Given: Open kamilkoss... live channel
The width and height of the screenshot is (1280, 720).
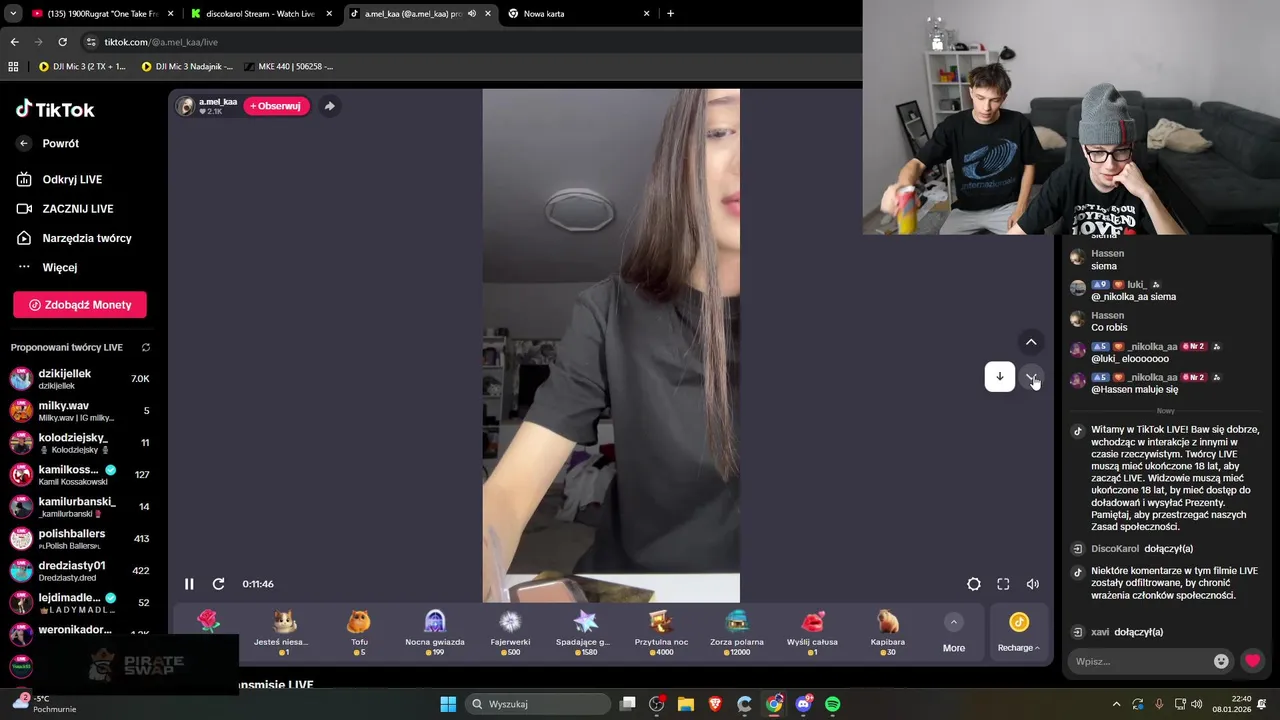Looking at the screenshot, I should point(80,475).
